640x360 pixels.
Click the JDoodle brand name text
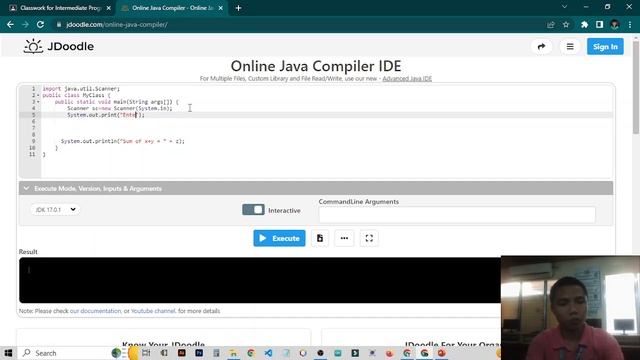(71, 47)
